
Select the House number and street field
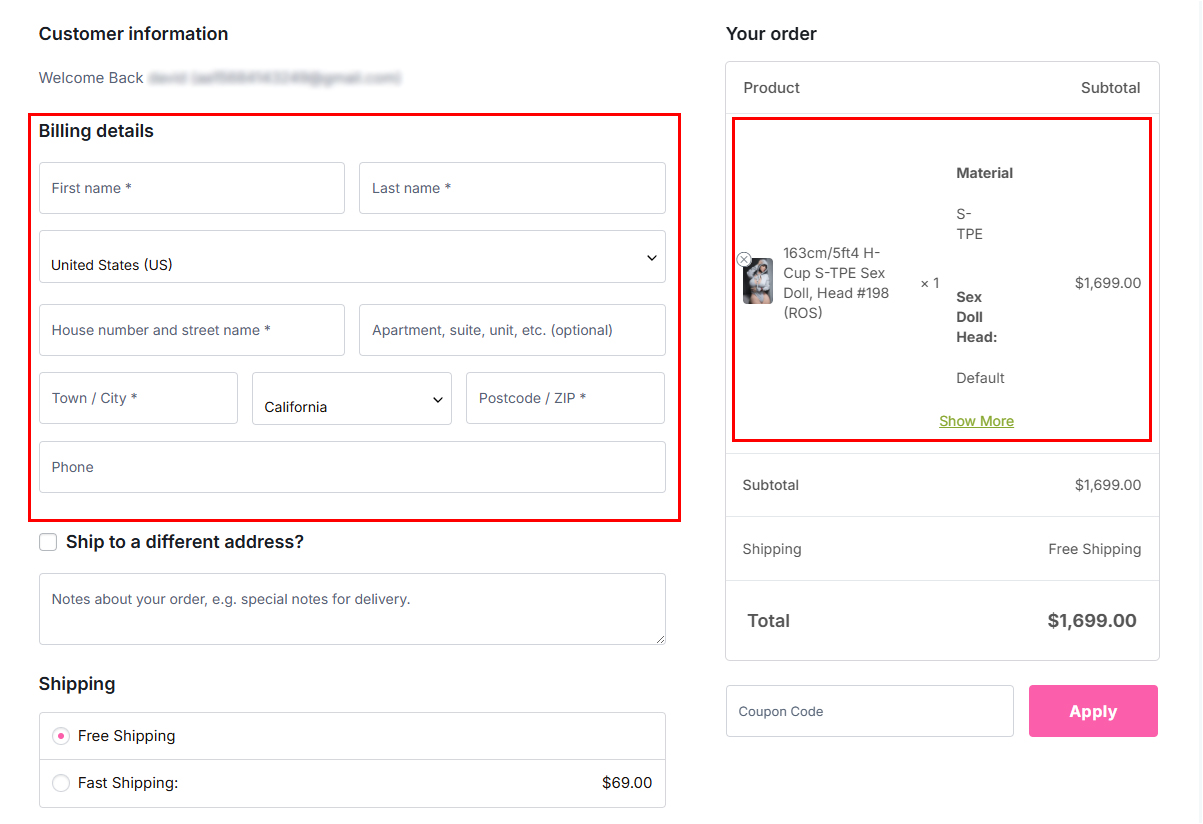tap(192, 330)
